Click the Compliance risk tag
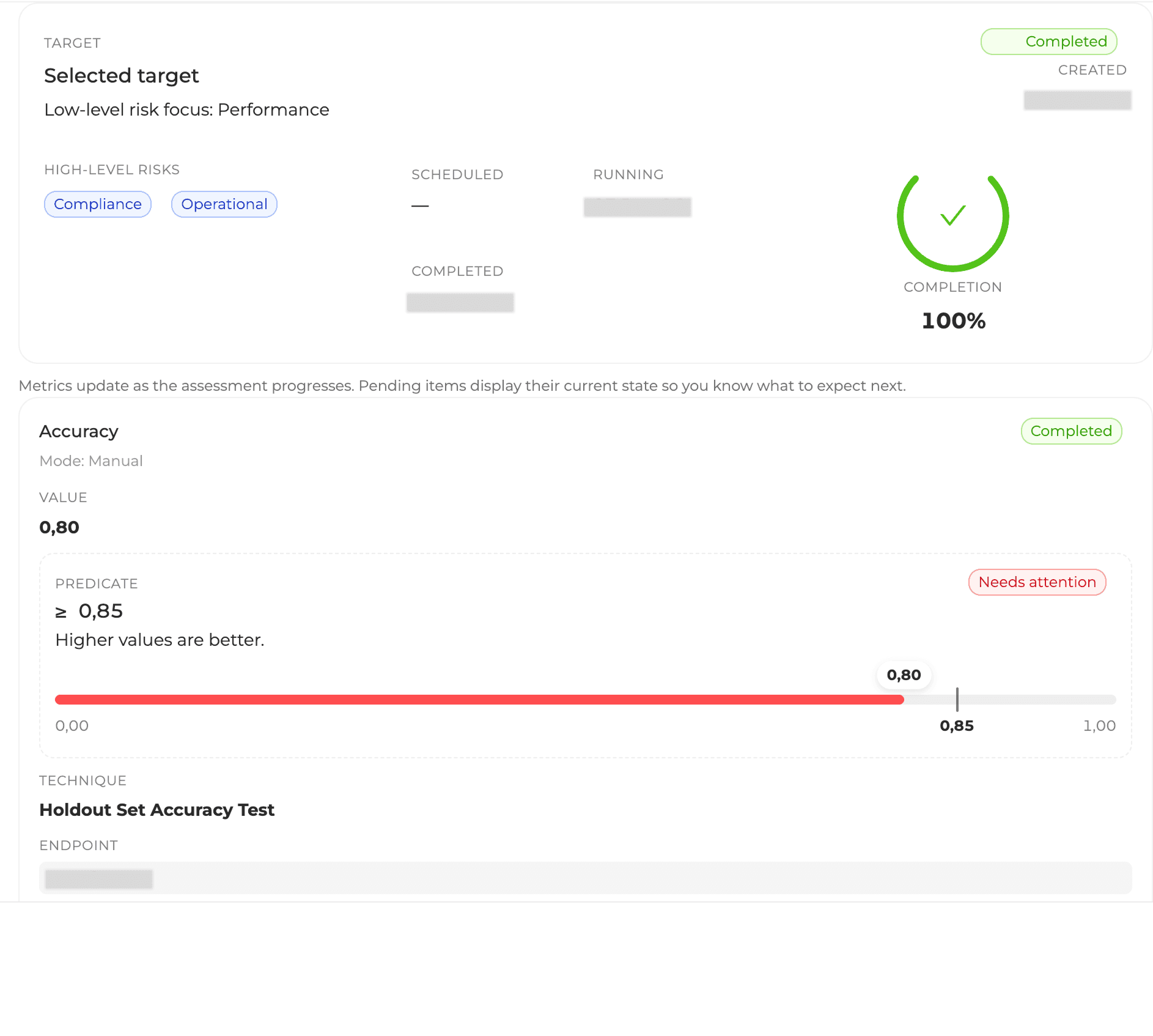Viewport: 1153px width, 1036px height. pyautogui.click(x=98, y=204)
